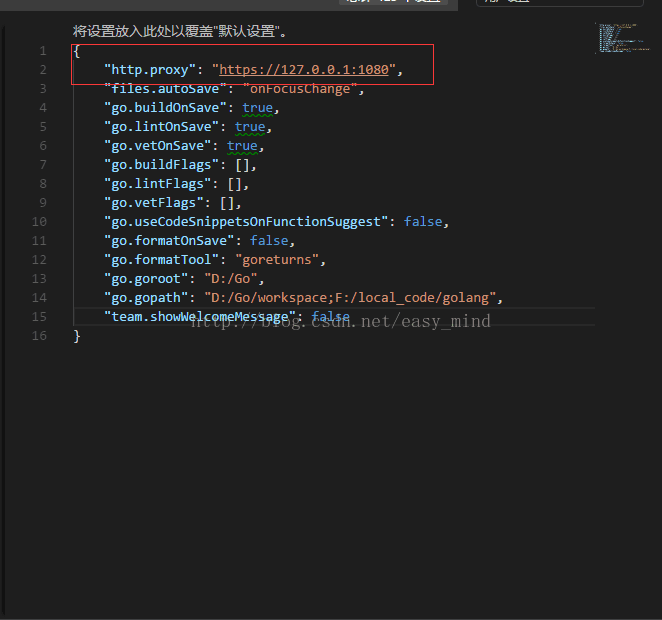The height and width of the screenshot is (620, 662).
Task: Place cursor in go.buildFlags empty array
Action: coord(242,165)
